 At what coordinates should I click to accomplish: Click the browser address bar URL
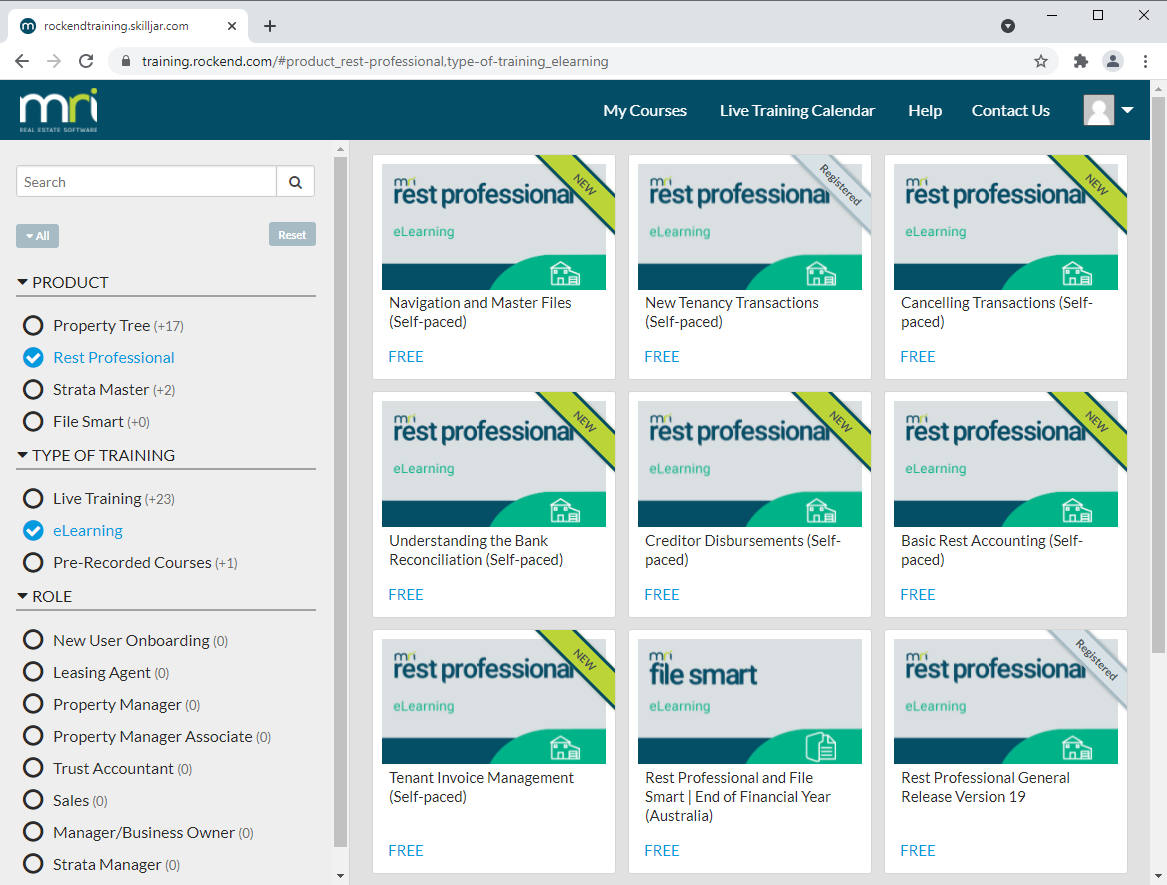[375, 61]
